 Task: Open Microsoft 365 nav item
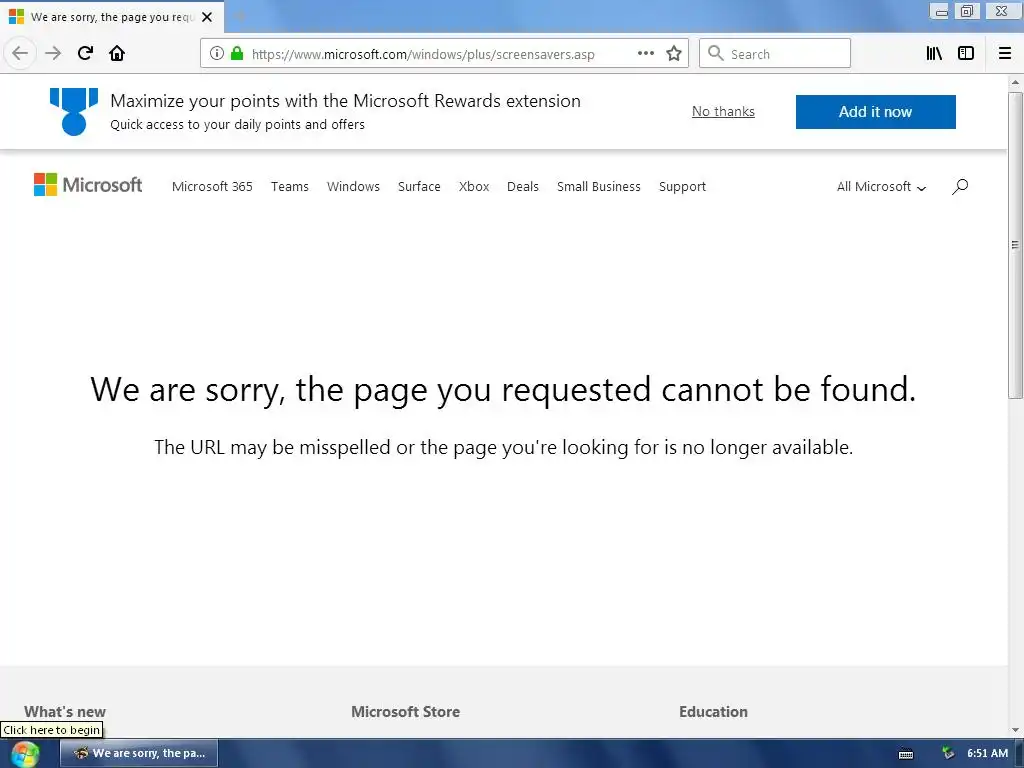(212, 187)
